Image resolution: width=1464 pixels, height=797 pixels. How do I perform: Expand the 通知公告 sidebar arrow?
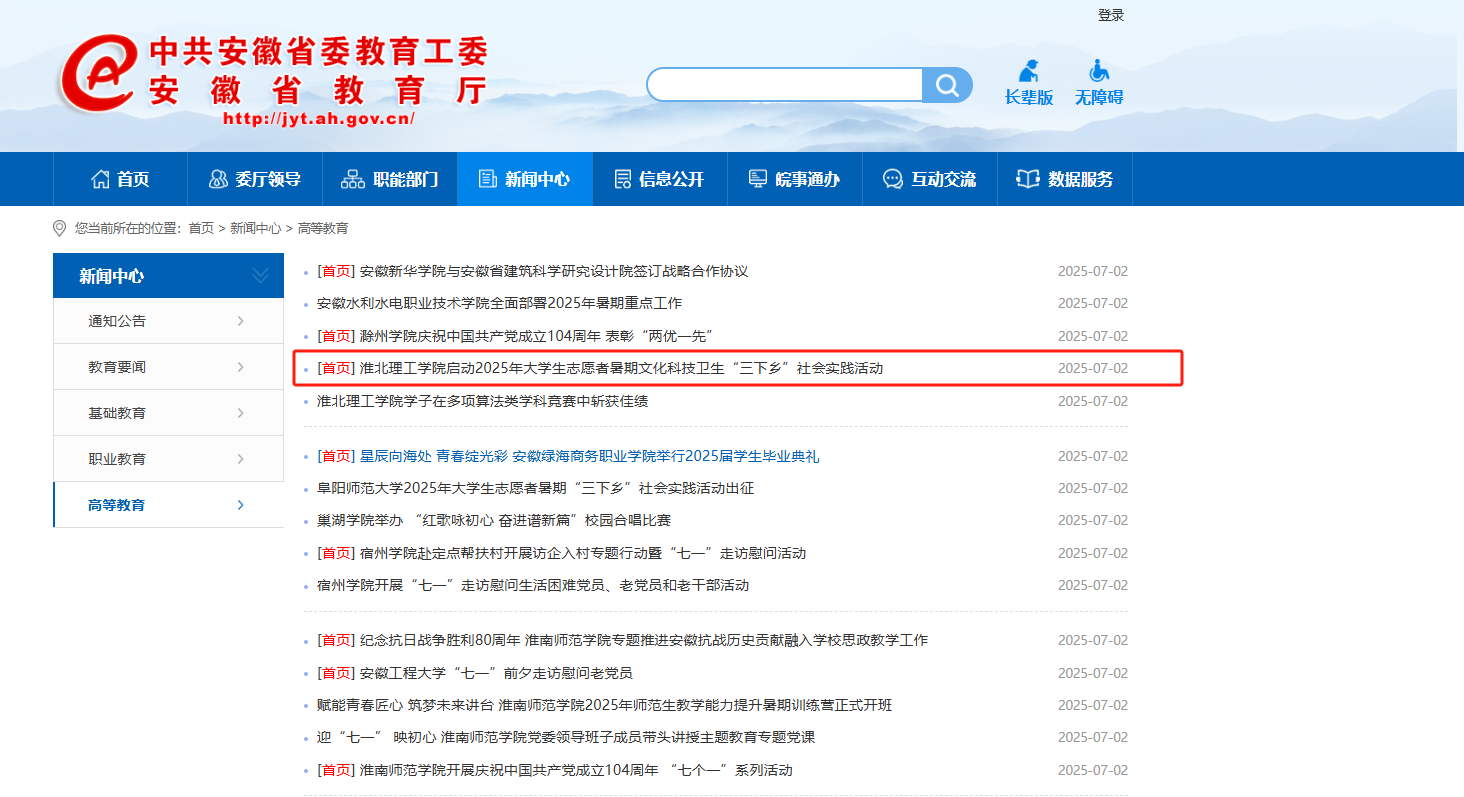pos(241,321)
